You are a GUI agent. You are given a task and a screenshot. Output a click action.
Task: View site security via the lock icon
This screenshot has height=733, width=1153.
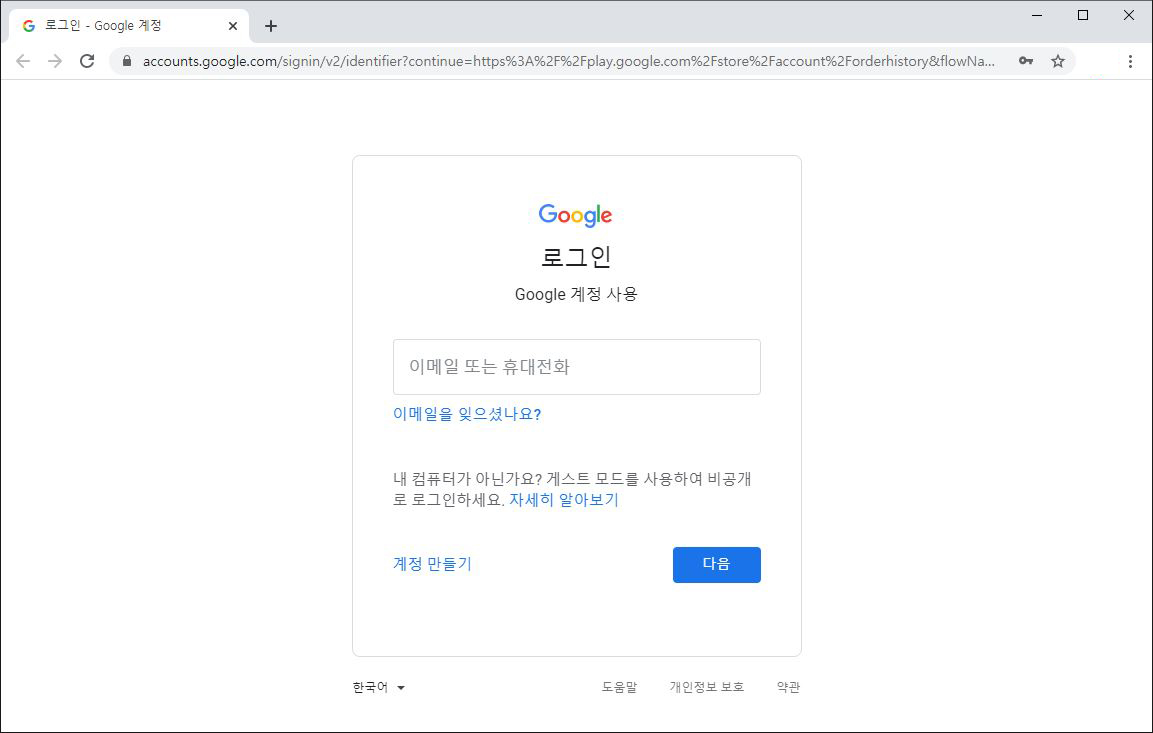(126, 61)
